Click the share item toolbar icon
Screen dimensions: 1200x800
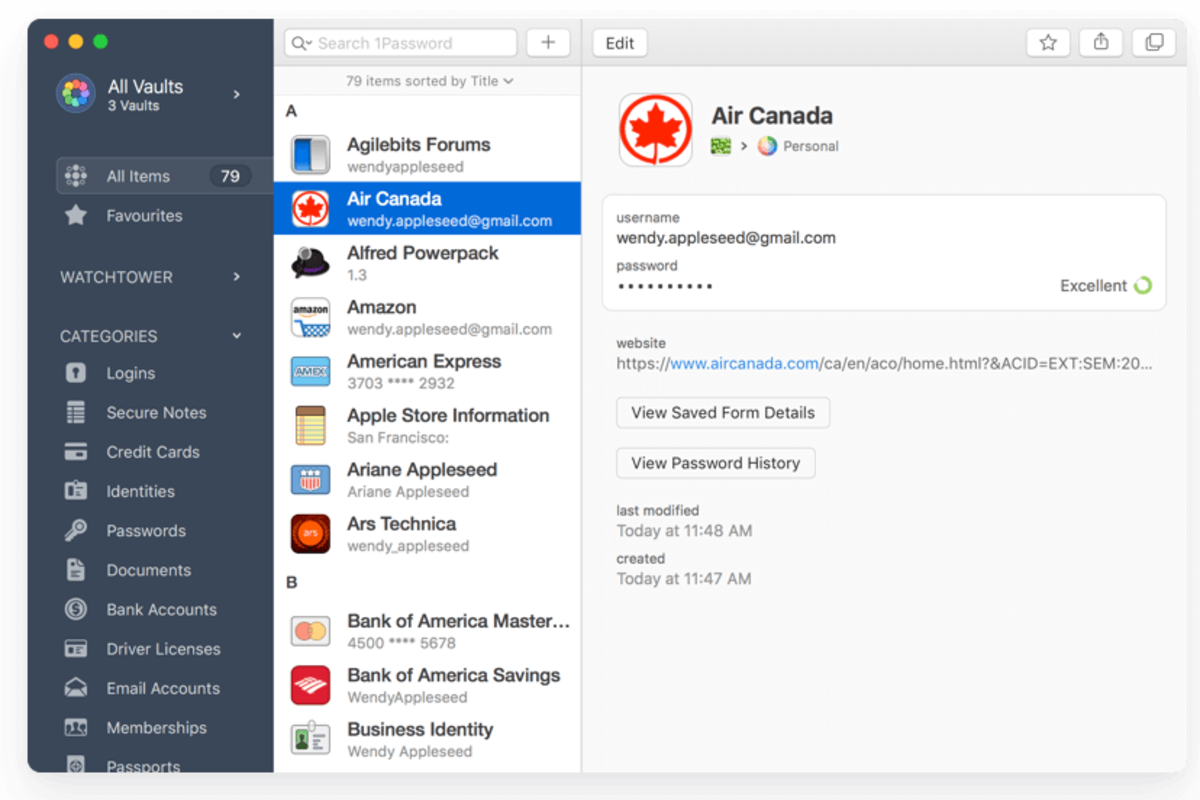[x=1101, y=43]
